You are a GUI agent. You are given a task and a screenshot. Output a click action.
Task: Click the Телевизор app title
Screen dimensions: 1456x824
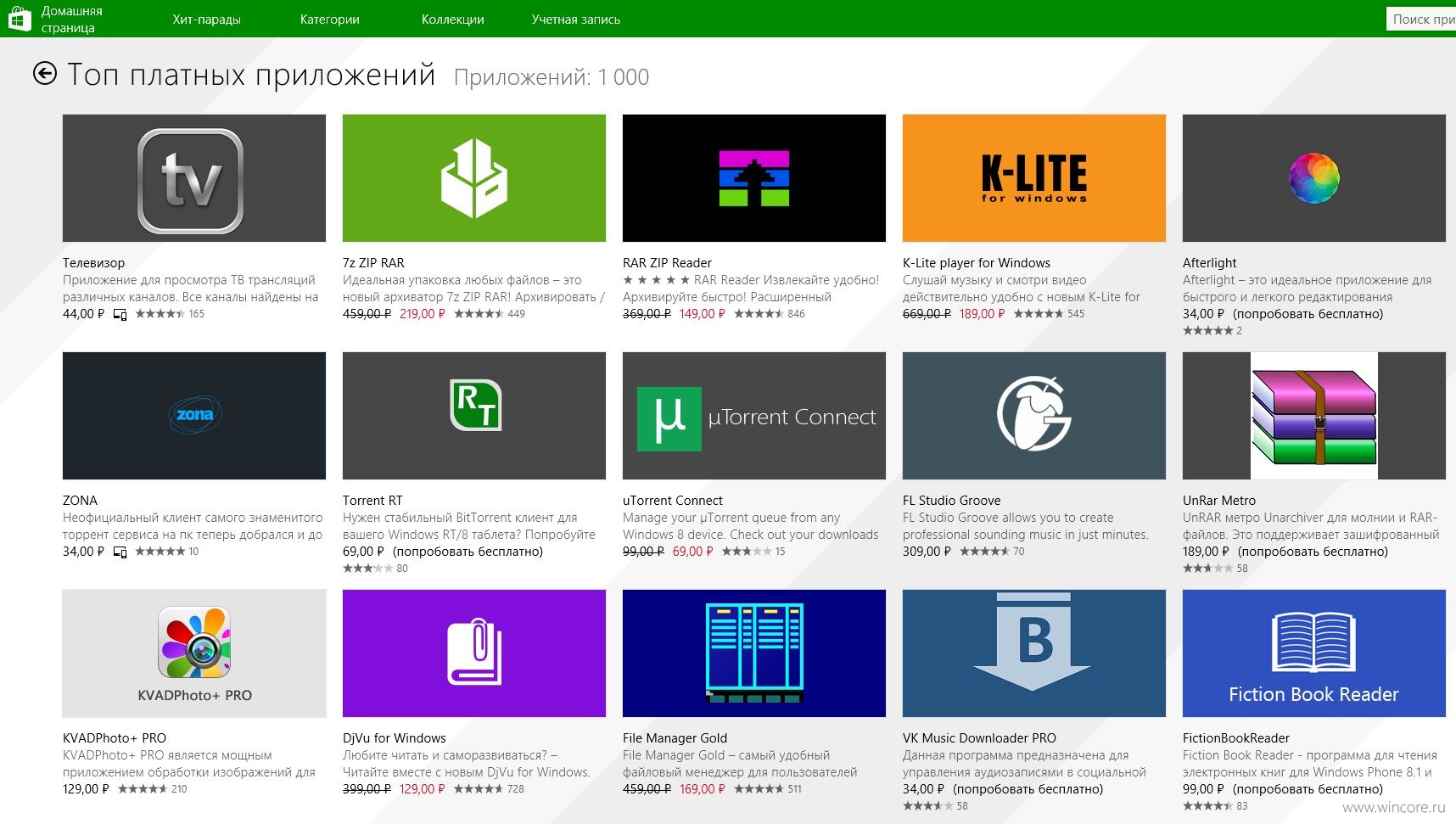(93, 263)
